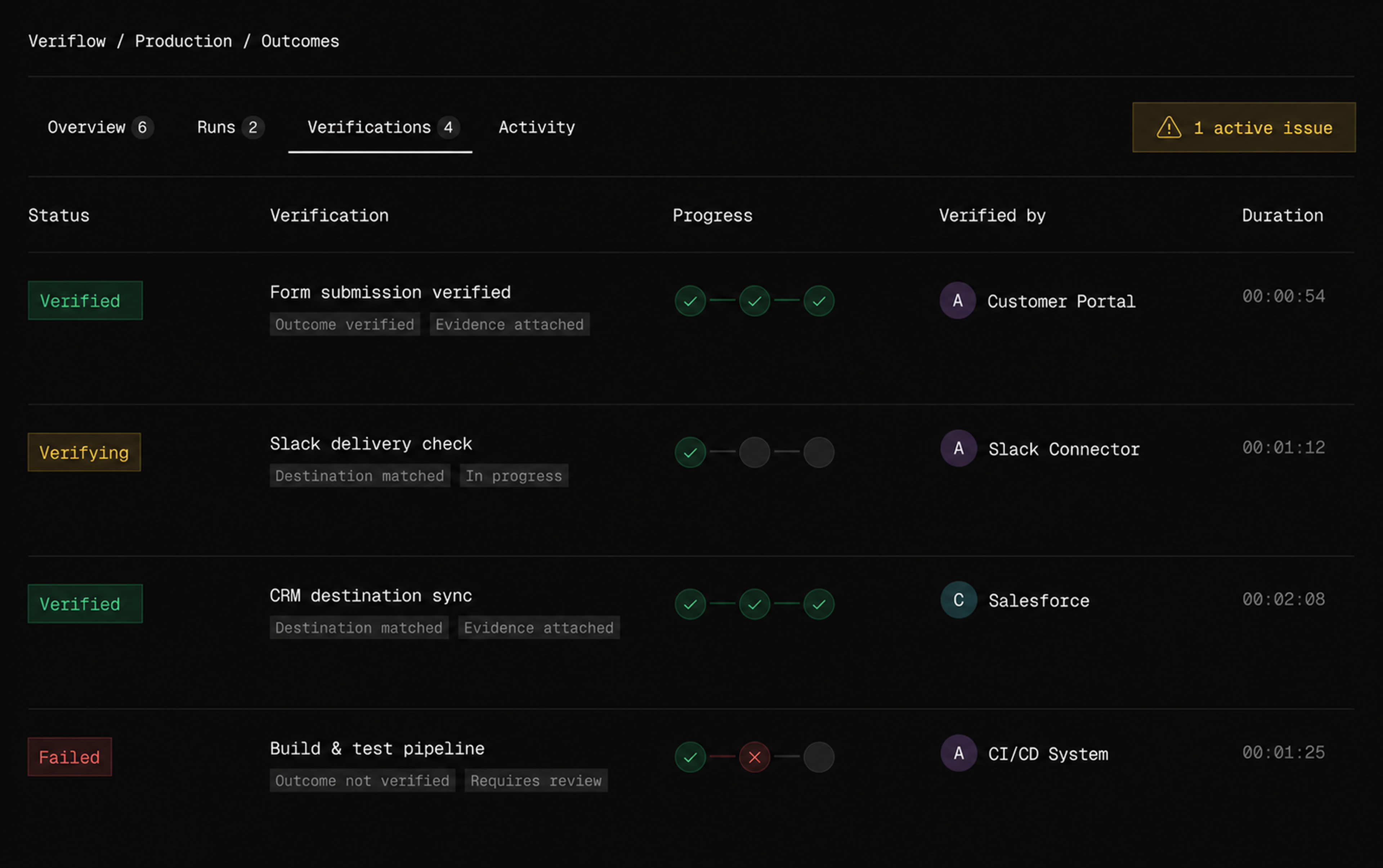
Task: Click the Outcome not verified tag
Action: (x=362, y=781)
